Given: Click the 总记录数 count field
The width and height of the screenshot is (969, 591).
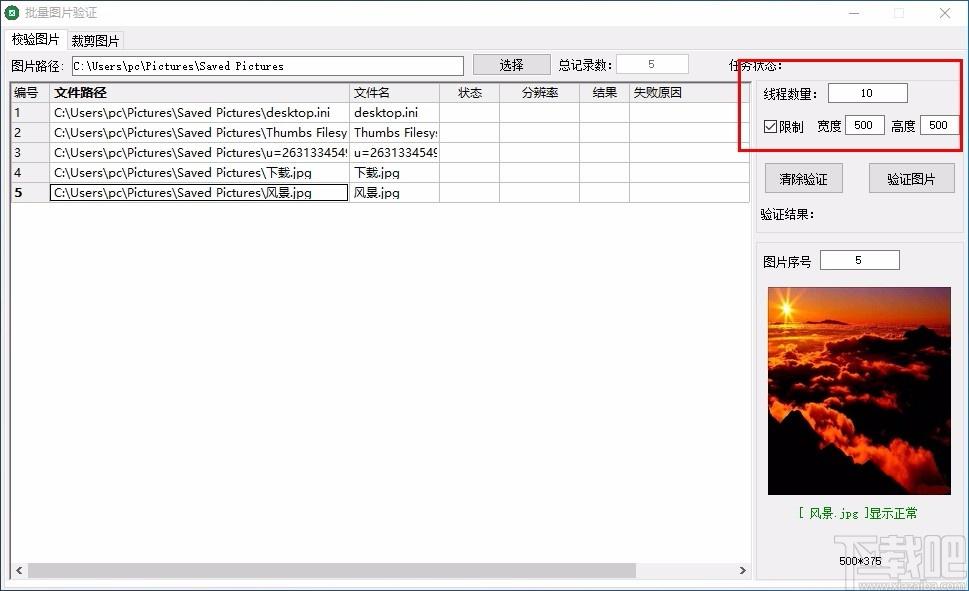Looking at the screenshot, I should click(652, 64).
